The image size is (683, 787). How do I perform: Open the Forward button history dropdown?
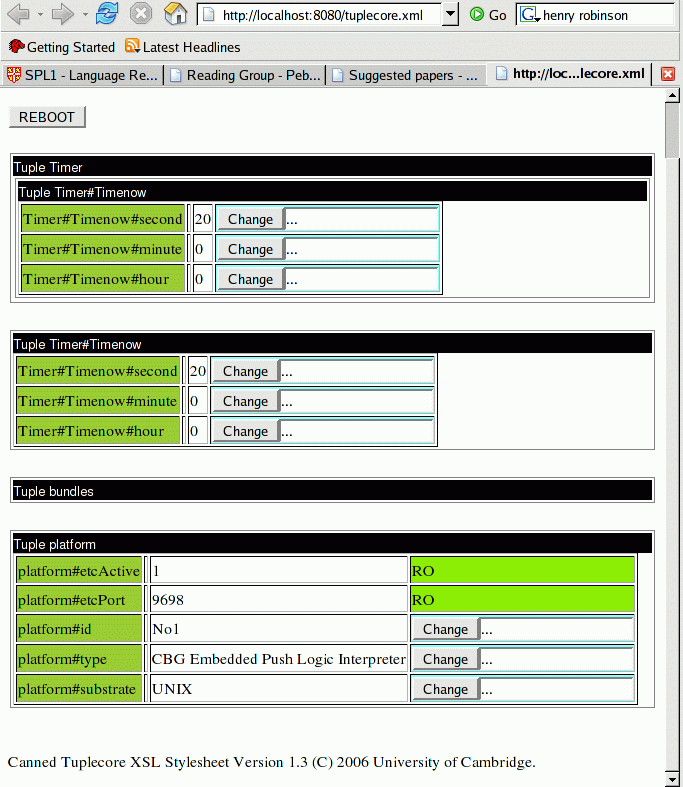point(85,15)
